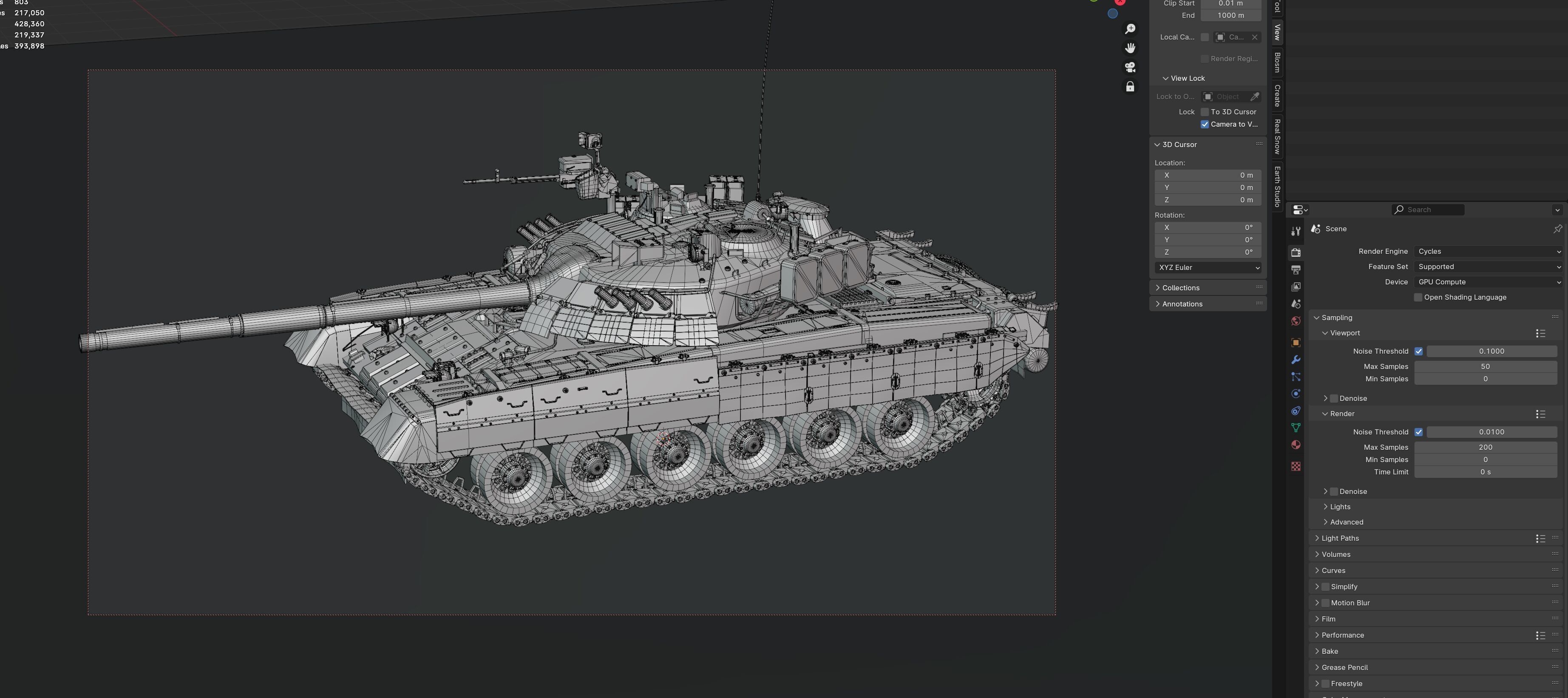Open properties options dropdown next to Search

(1558, 210)
